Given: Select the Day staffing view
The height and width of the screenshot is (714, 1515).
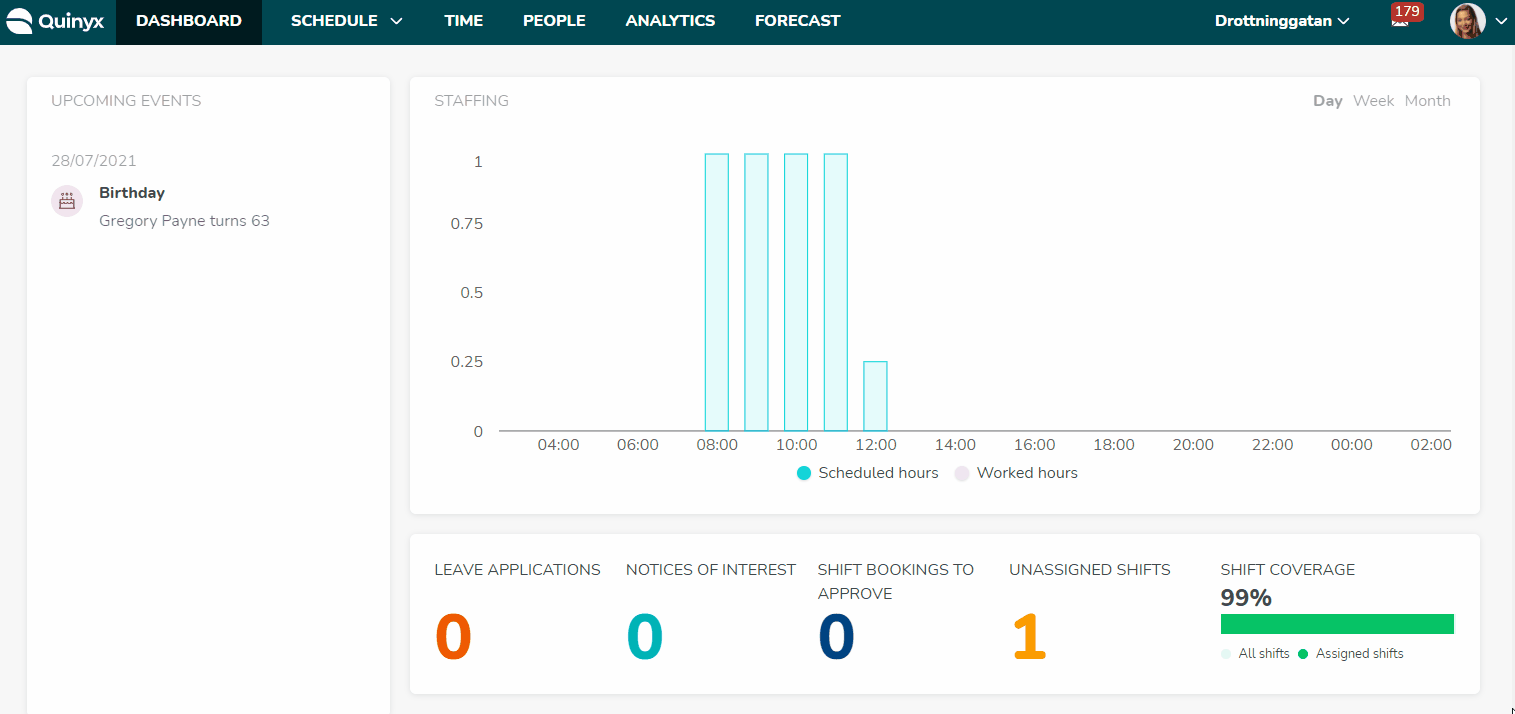Looking at the screenshot, I should point(1327,101).
